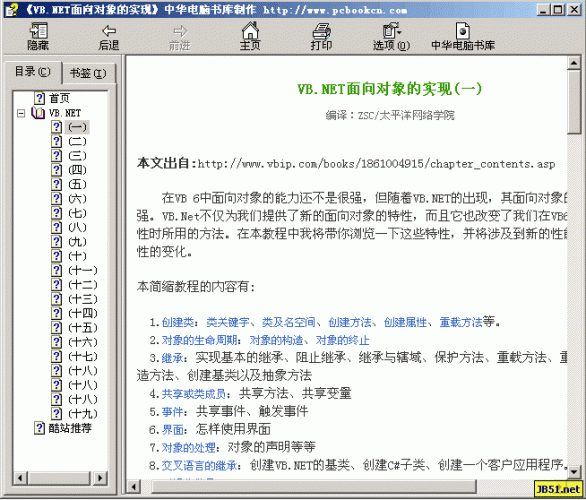Open the 首页 page icon in tree
The image size is (586, 500).
pyautogui.click(x=39, y=98)
